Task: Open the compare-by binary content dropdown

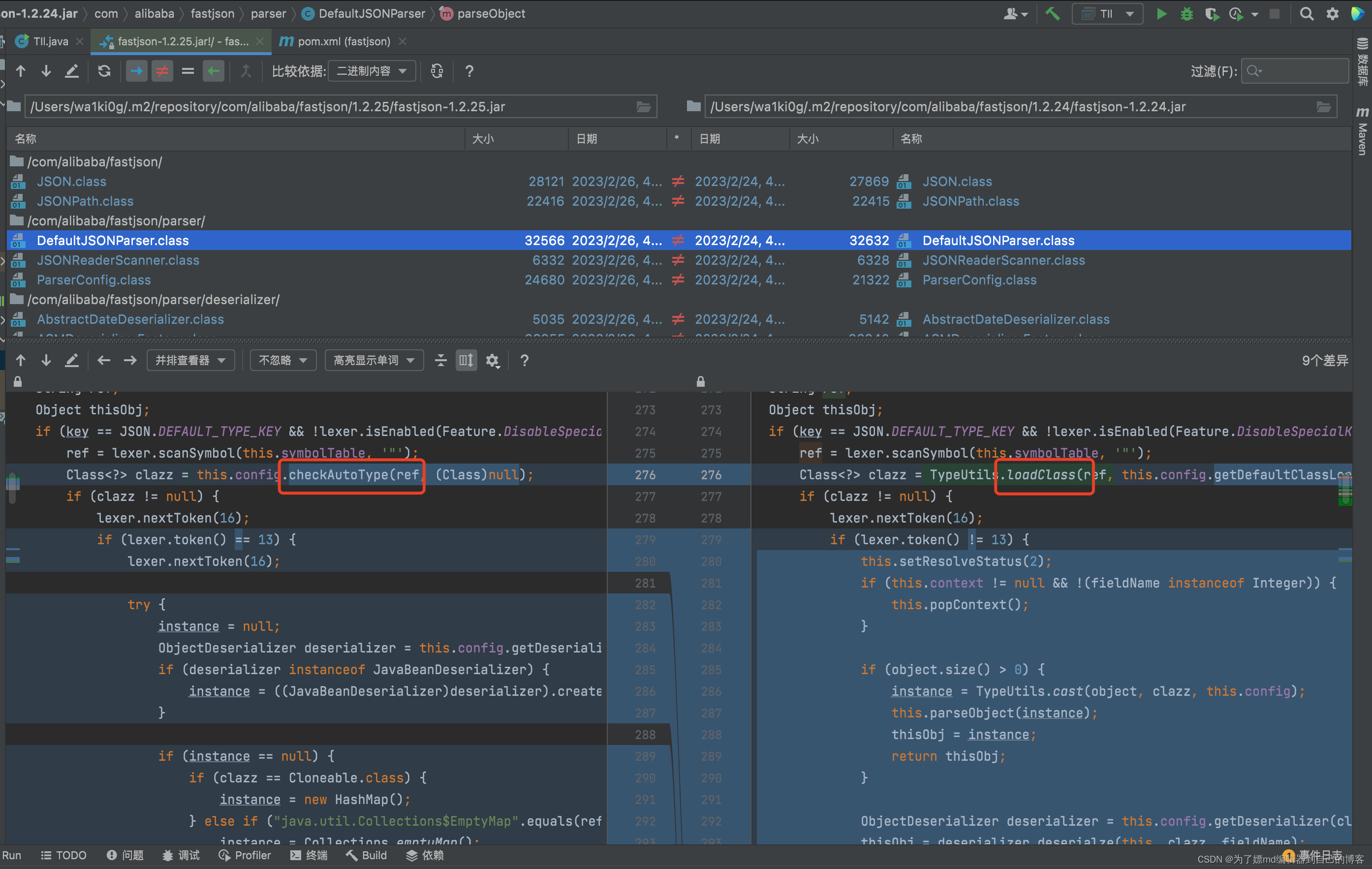Action: coord(372,71)
